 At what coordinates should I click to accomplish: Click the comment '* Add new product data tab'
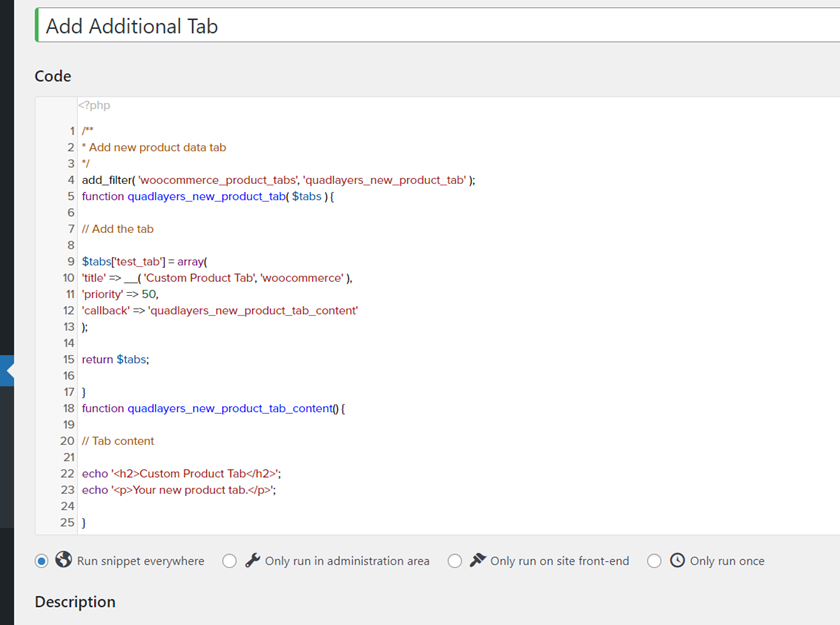point(154,147)
